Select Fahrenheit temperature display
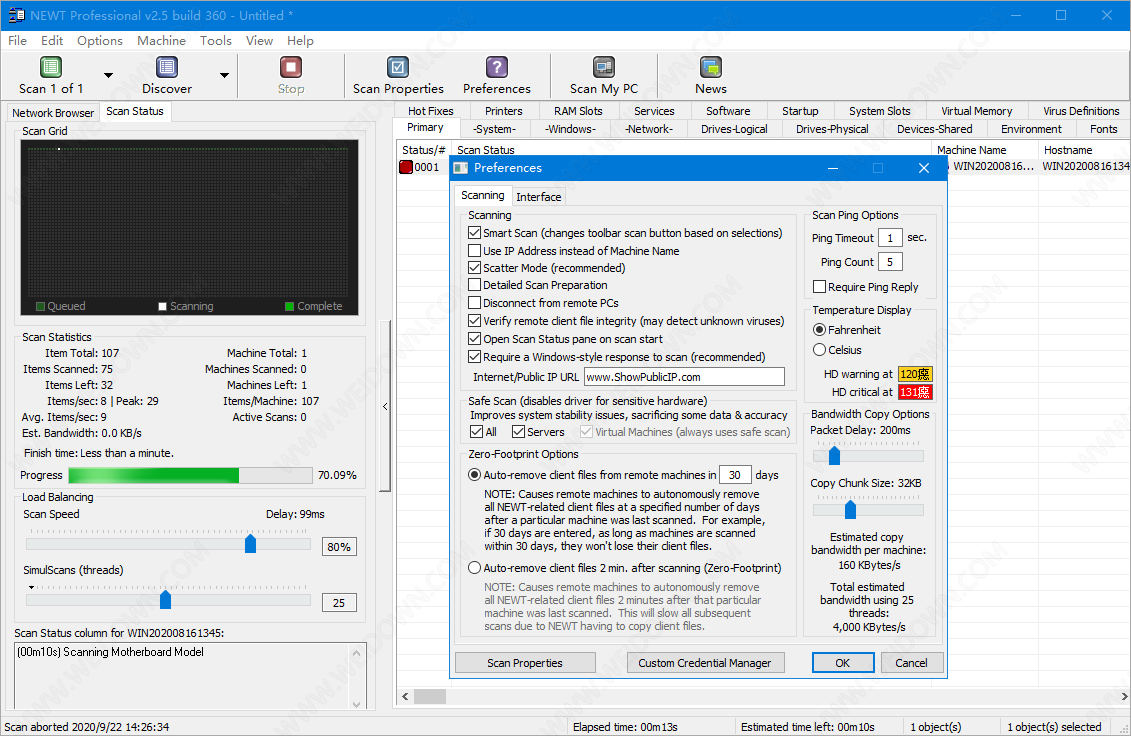 tap(819, 330)
